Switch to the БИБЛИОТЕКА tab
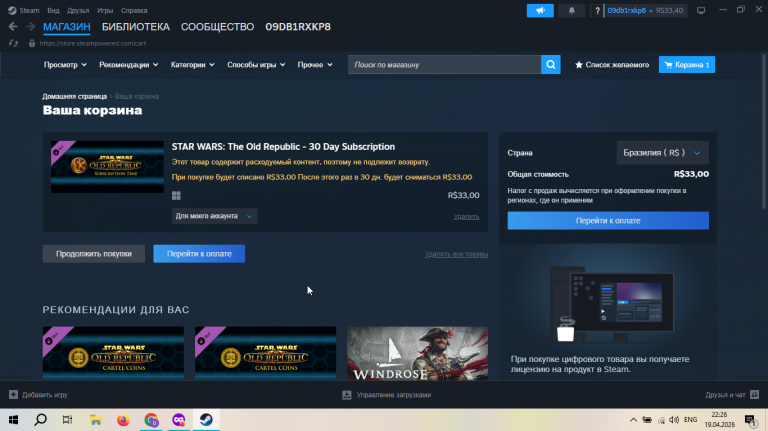Screen dimensions: 768x431 coord(136,27)
